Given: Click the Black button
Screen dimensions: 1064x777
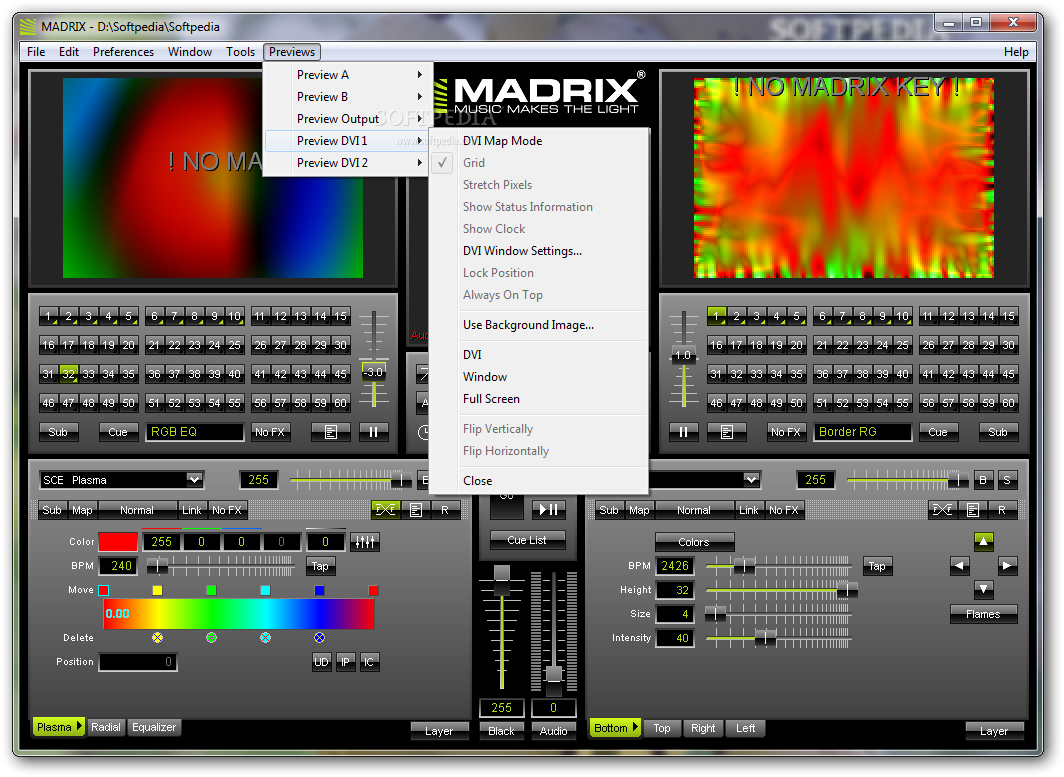Looking at the screenshot, I should (x=501, y=731).
